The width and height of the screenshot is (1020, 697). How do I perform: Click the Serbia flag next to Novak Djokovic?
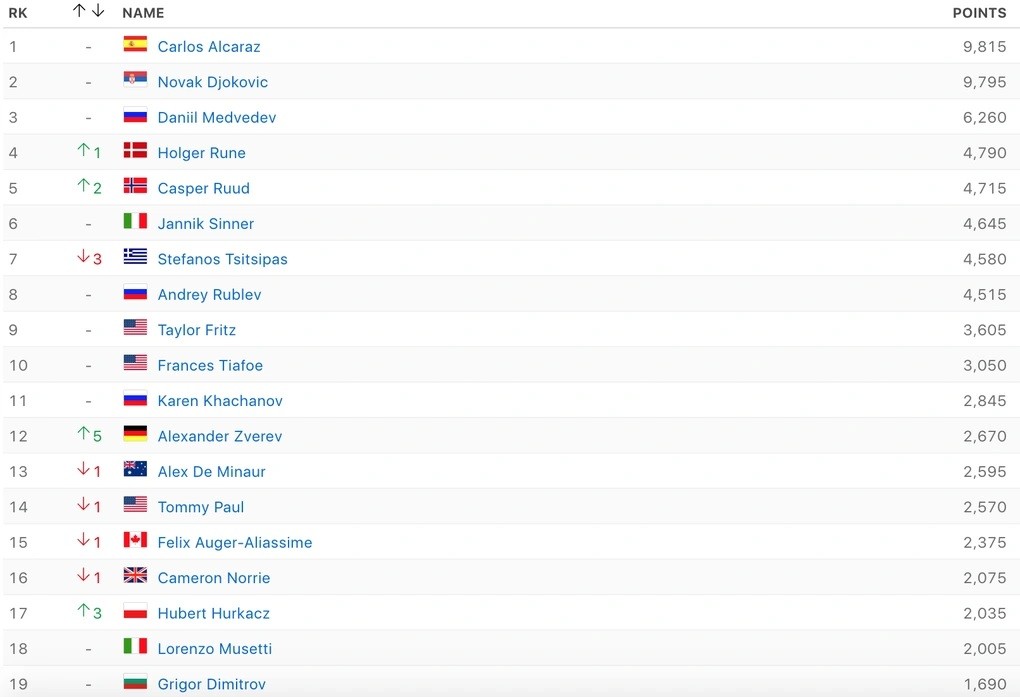pos(135,80)
